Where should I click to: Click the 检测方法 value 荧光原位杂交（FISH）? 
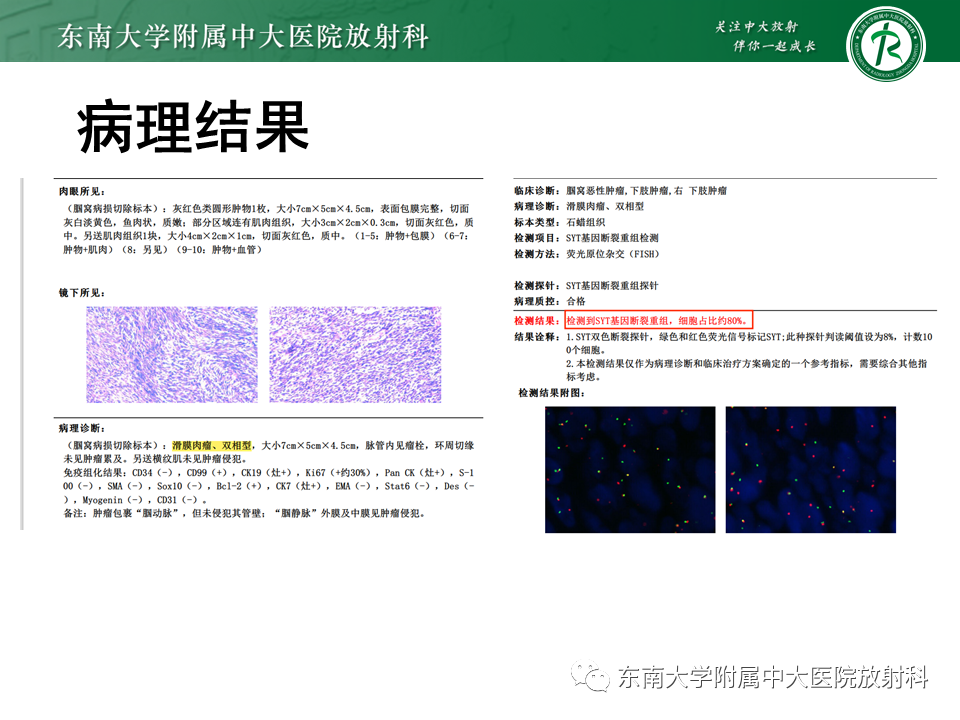click(x=613, y=254)
